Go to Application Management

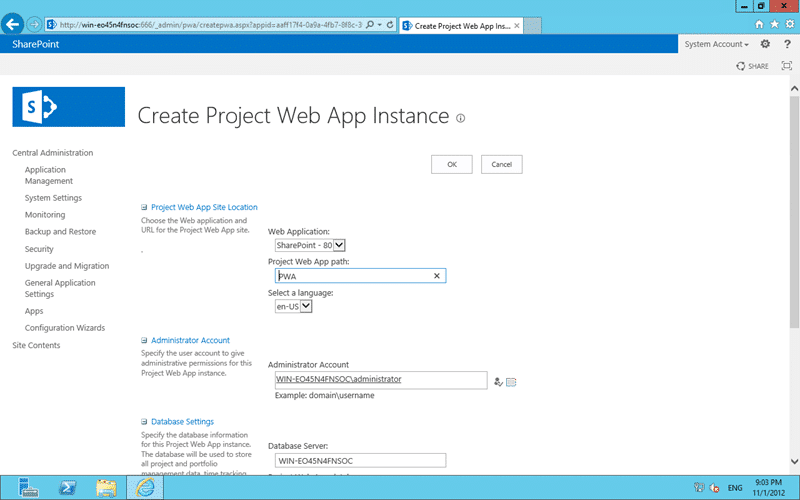49,175
